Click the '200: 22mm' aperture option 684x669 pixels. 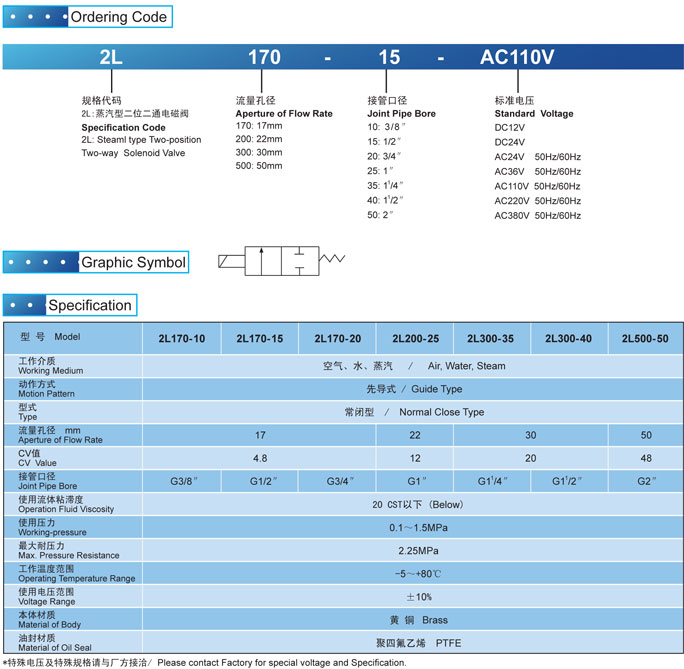[x=259, y=139]
